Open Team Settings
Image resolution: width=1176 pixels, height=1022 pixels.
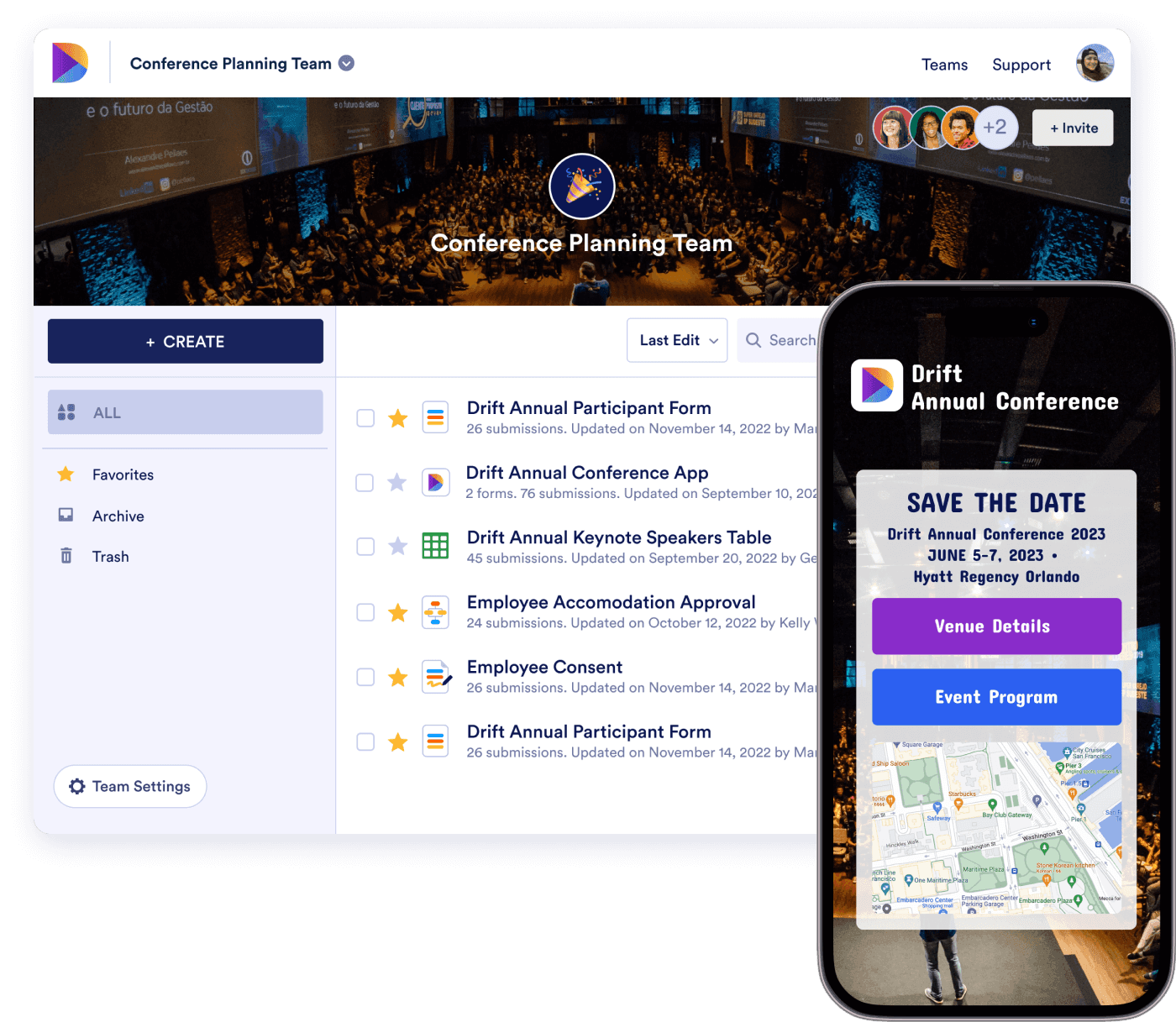[x=130, y=786]
